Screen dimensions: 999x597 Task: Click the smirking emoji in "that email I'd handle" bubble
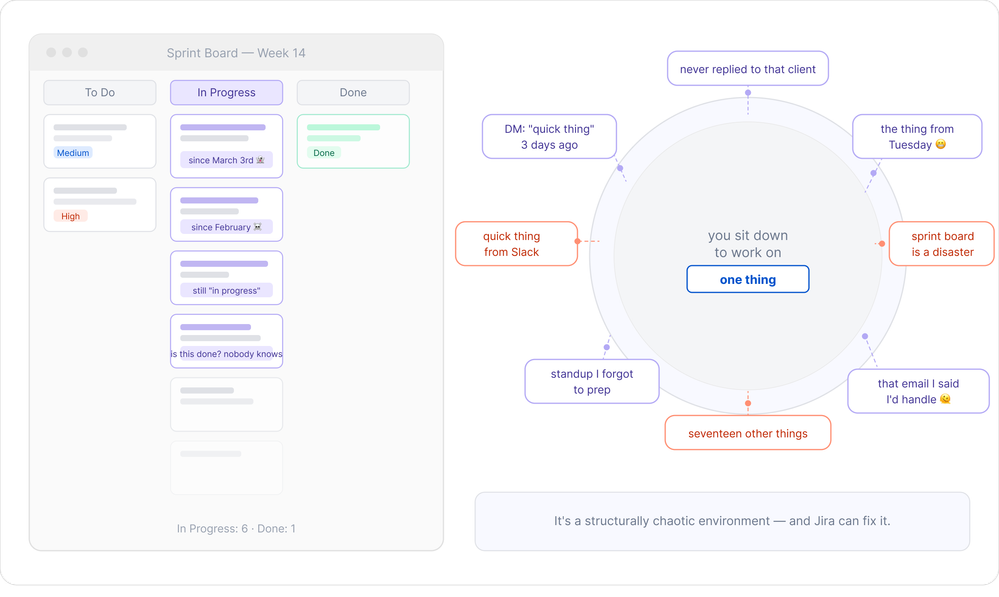[944, 400]
